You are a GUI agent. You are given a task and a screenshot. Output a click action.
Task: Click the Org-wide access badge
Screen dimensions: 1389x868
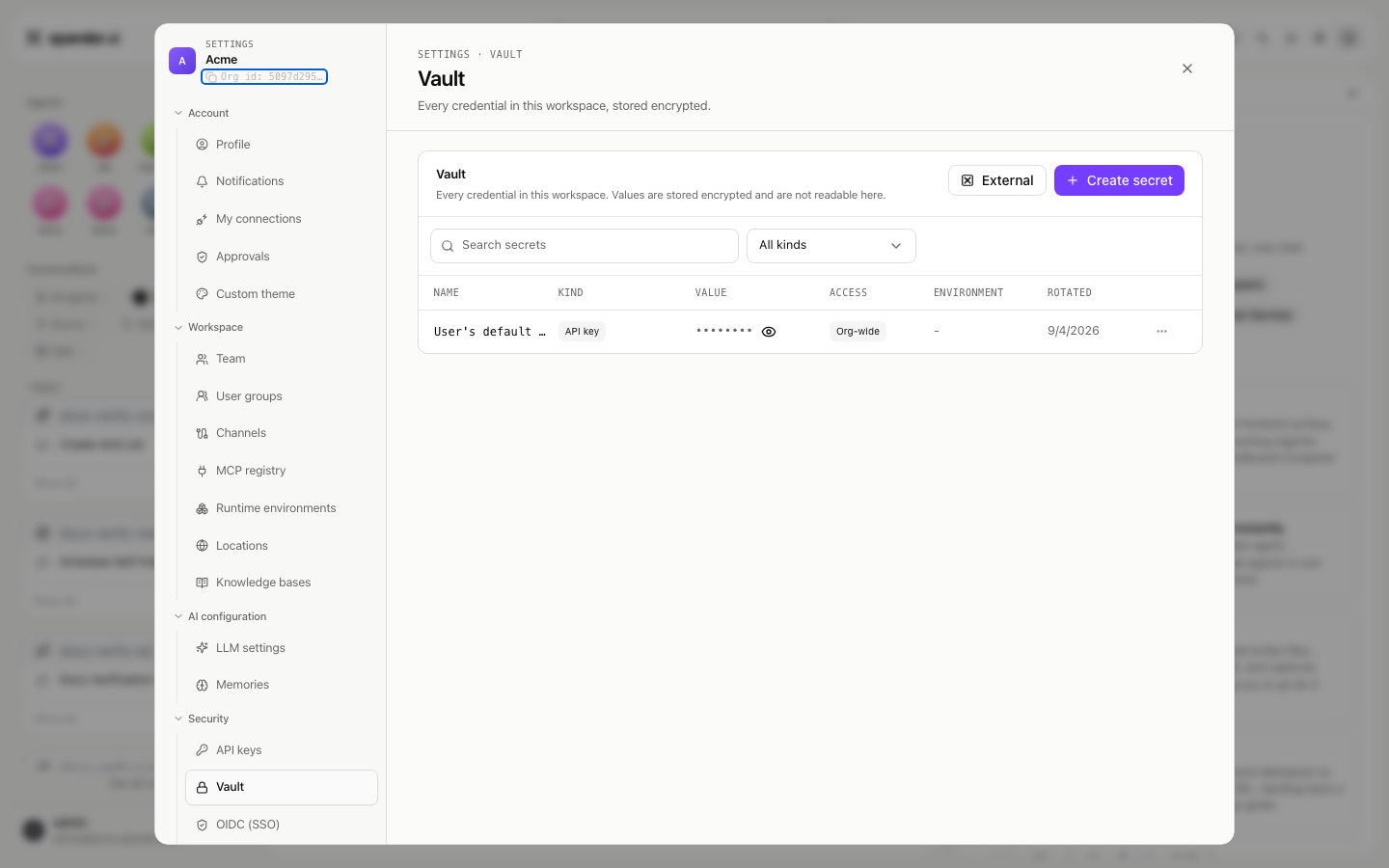(858, 332)
